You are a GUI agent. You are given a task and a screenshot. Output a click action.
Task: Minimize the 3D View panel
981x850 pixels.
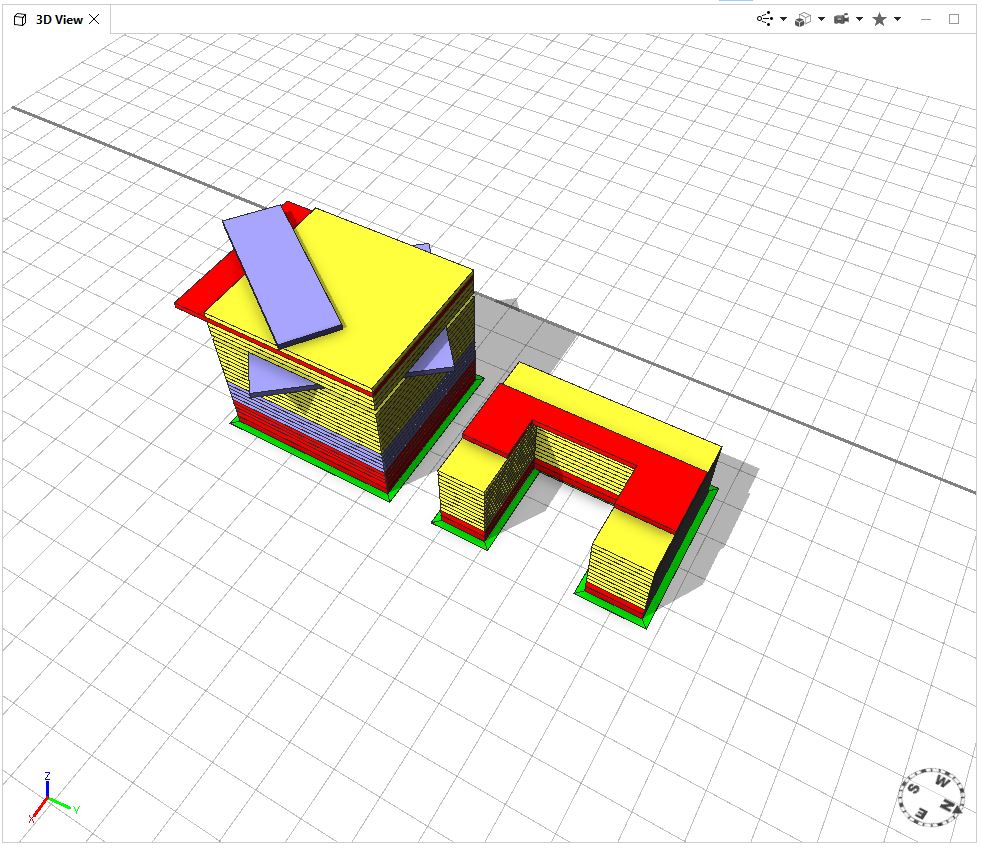pos(926,20)
